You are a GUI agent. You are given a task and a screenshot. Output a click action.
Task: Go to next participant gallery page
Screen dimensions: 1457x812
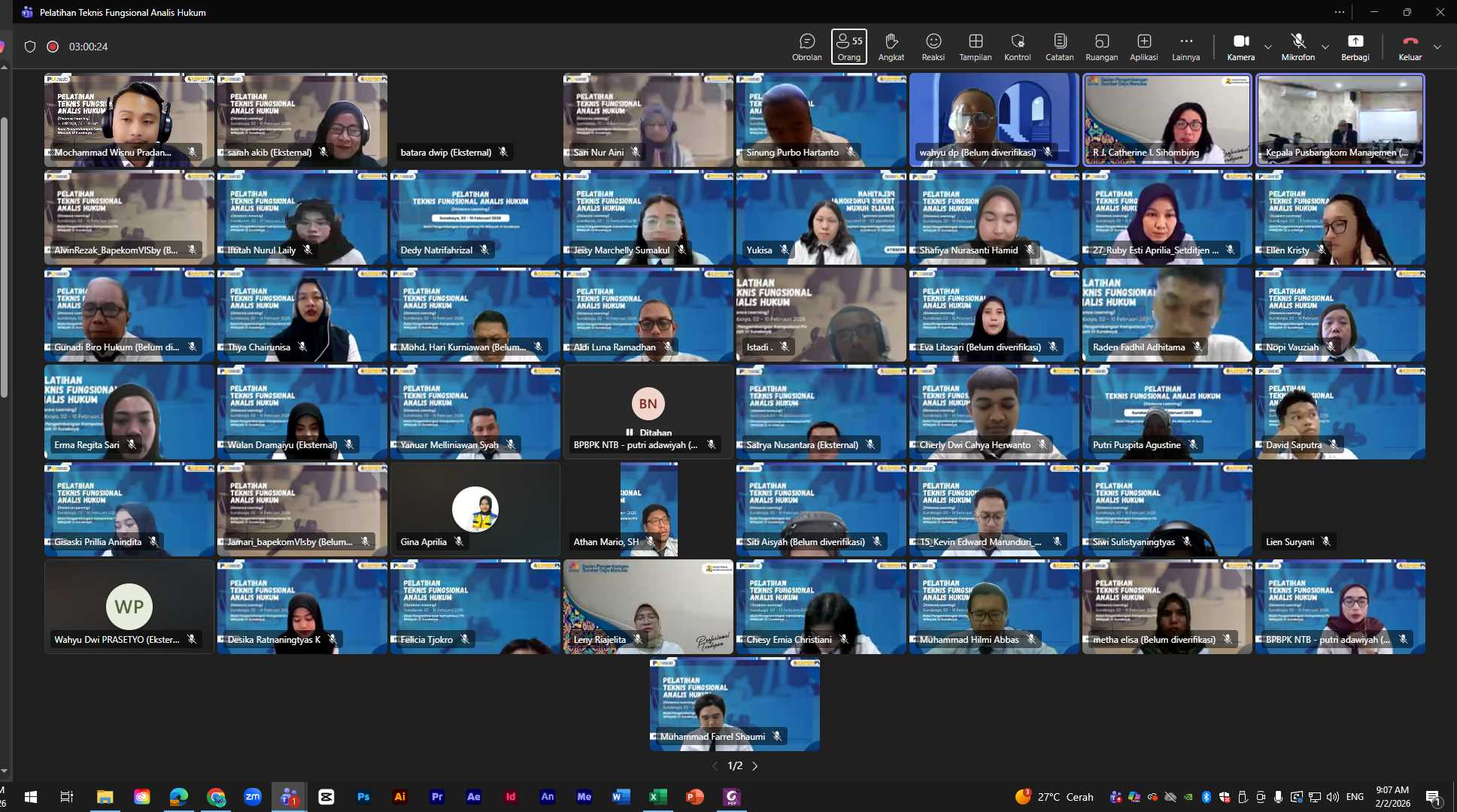pyautogui.click(x=755, y=766)
